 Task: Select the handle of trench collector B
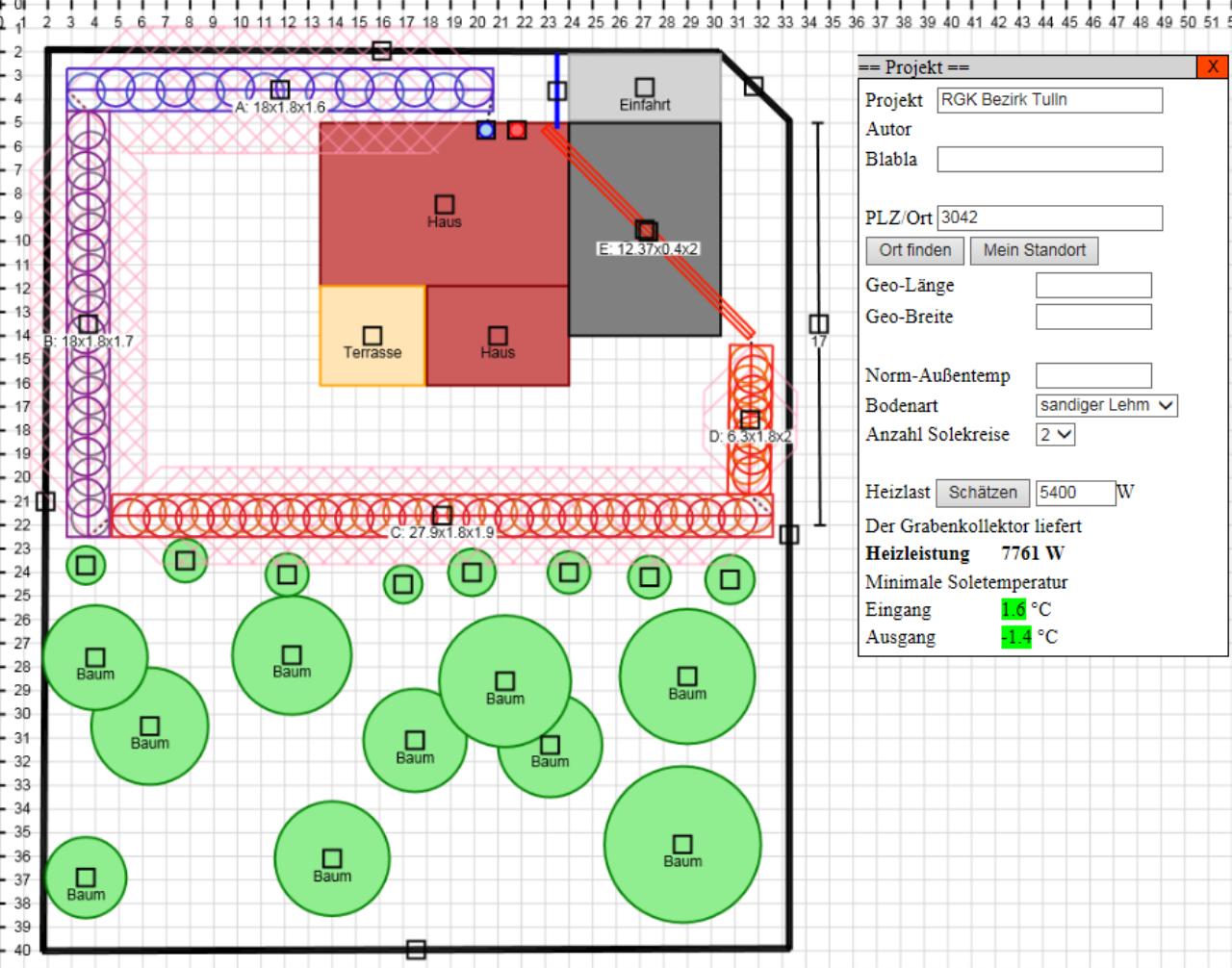[x=89, y=324]
